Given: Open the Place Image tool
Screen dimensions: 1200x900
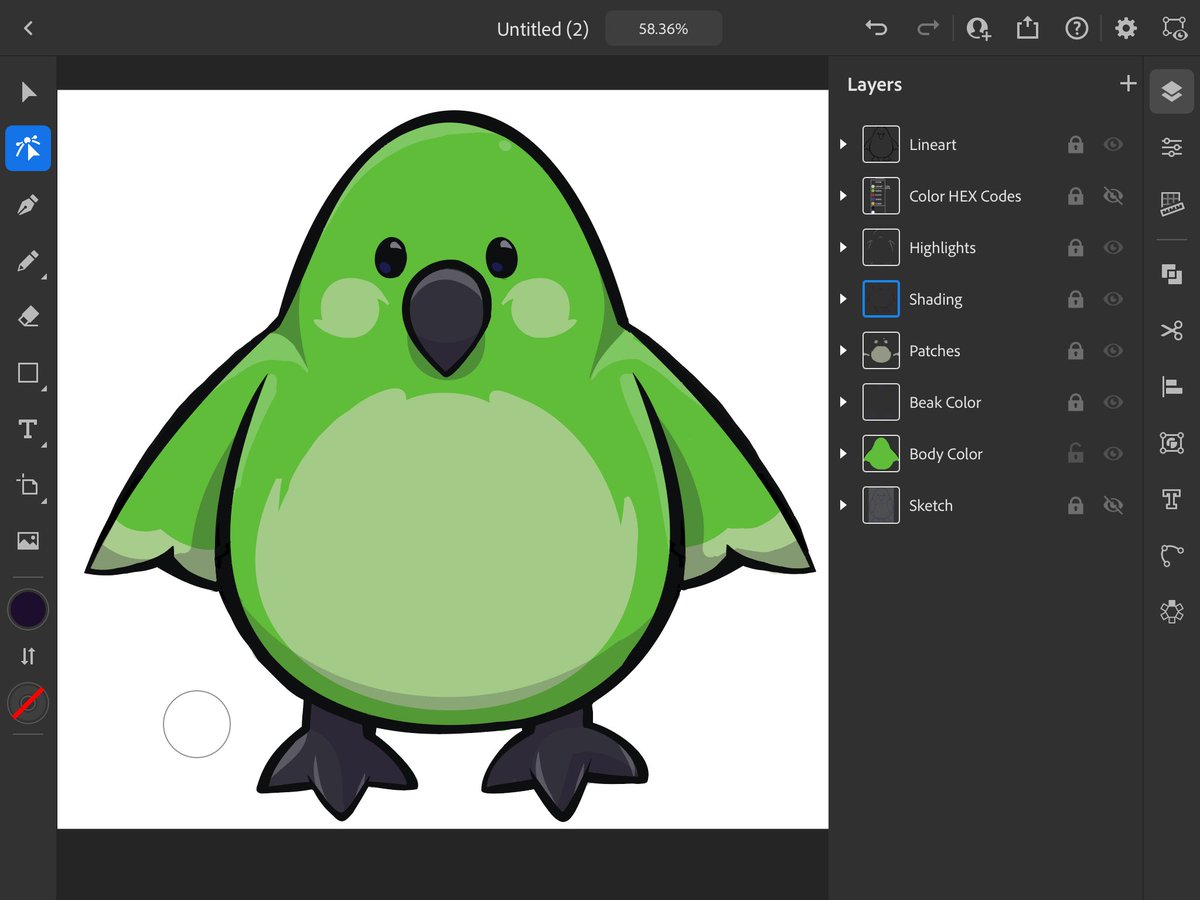Looking at the screenshot, I should pyautogui.click(x=28, y=541).
